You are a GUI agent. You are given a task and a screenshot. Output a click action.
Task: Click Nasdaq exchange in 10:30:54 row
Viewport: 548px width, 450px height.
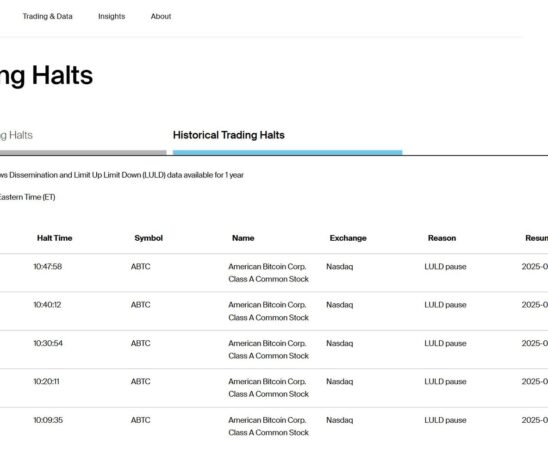click(340, 344)
